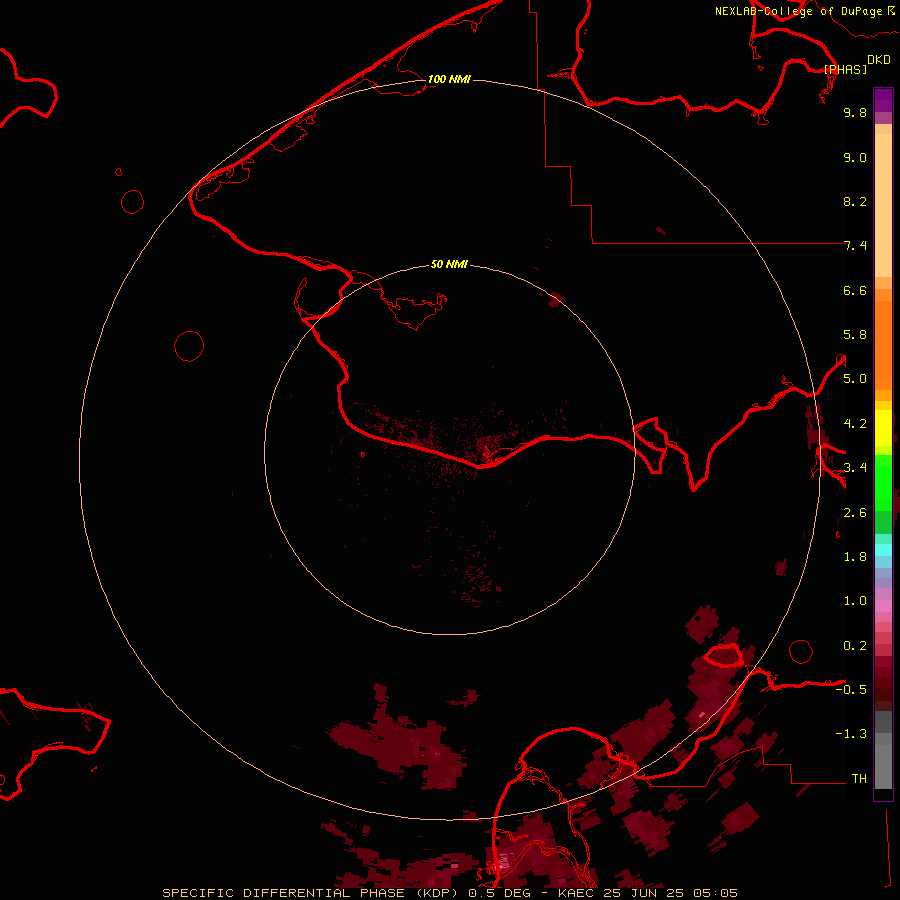Click the 'SPECIFIC DIFFERENTIAL PHASE (KDP)' product title
This screenshot has width=900, height=900.
pos(312,893)
